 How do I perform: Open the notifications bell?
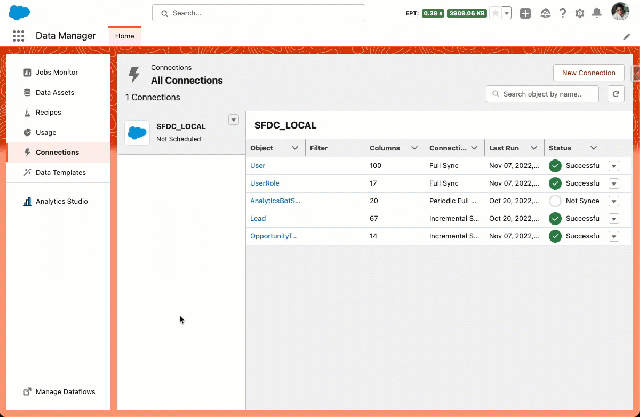pos(597,13)
